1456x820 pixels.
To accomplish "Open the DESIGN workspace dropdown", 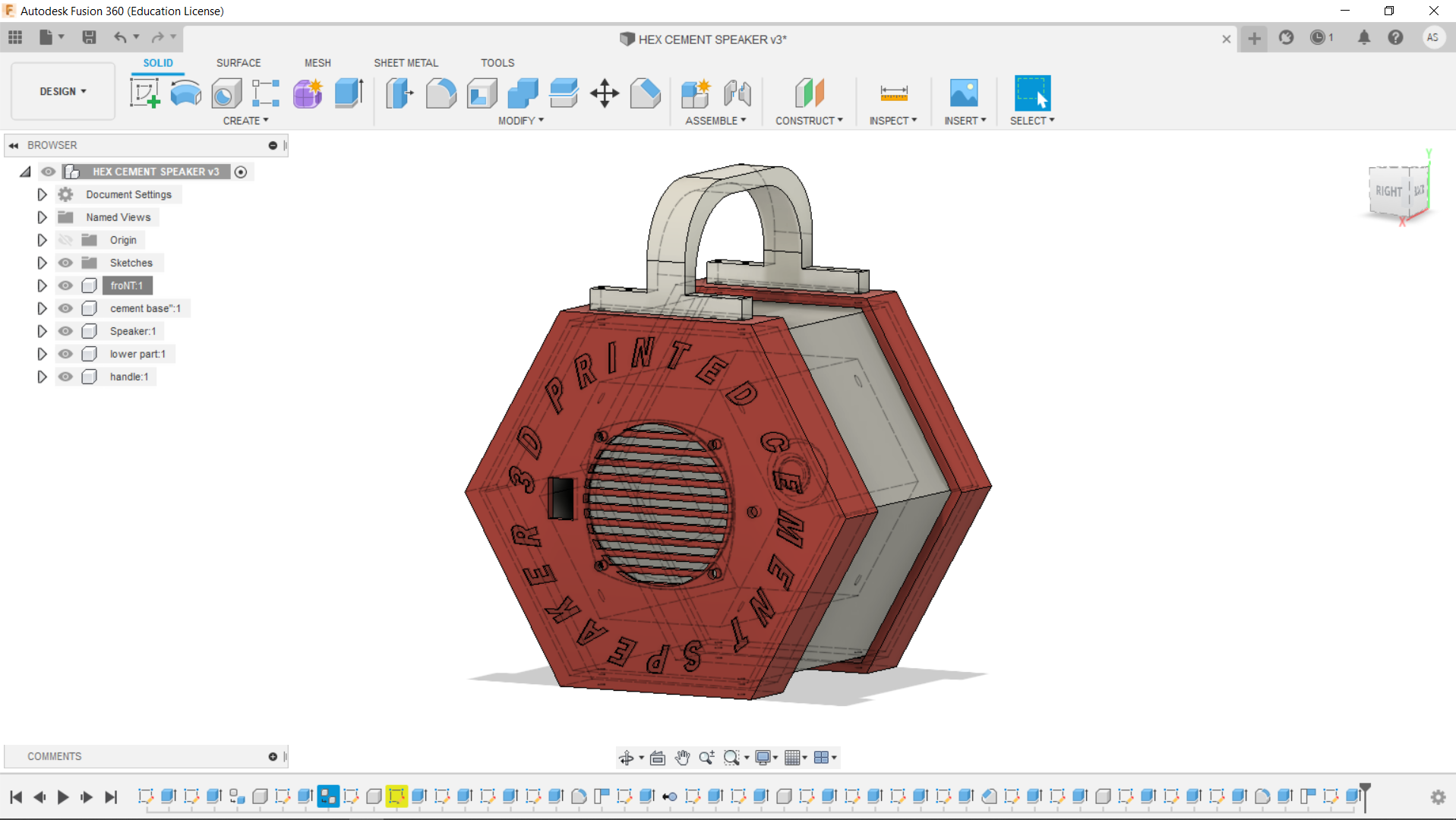I will 63,91.
